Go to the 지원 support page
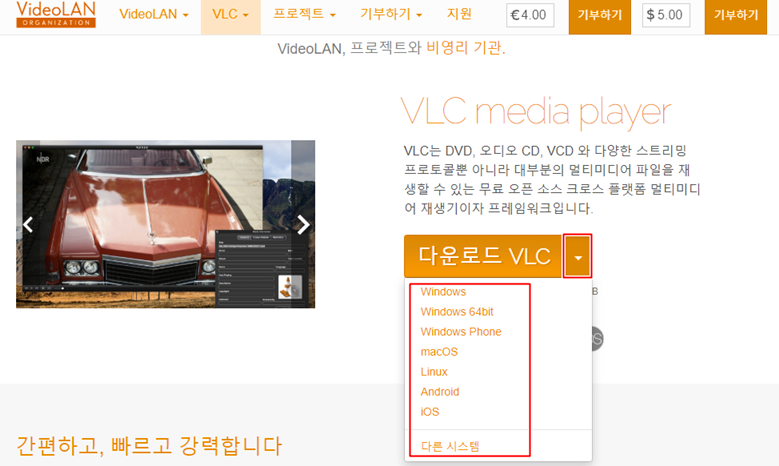Image resolution: width=779 pixels, height=466 pixels. pos(459,14)
